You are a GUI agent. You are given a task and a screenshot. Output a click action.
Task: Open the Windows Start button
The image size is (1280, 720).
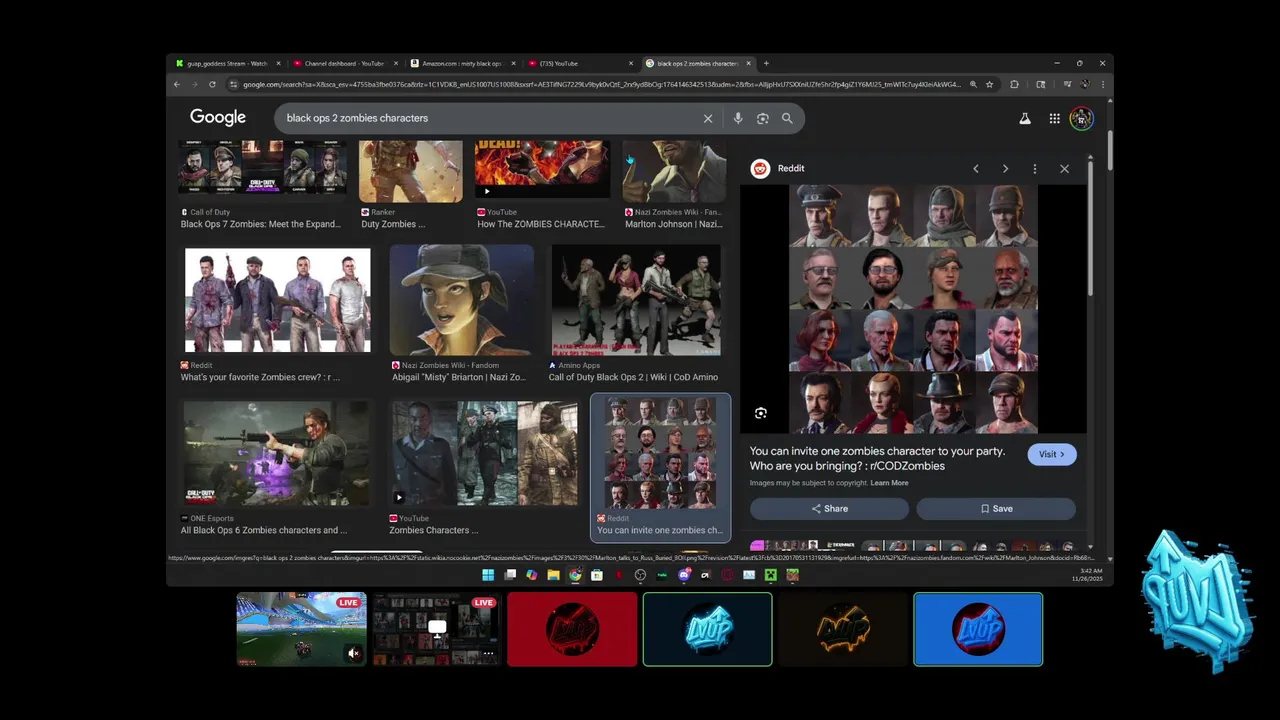(488, 575)
